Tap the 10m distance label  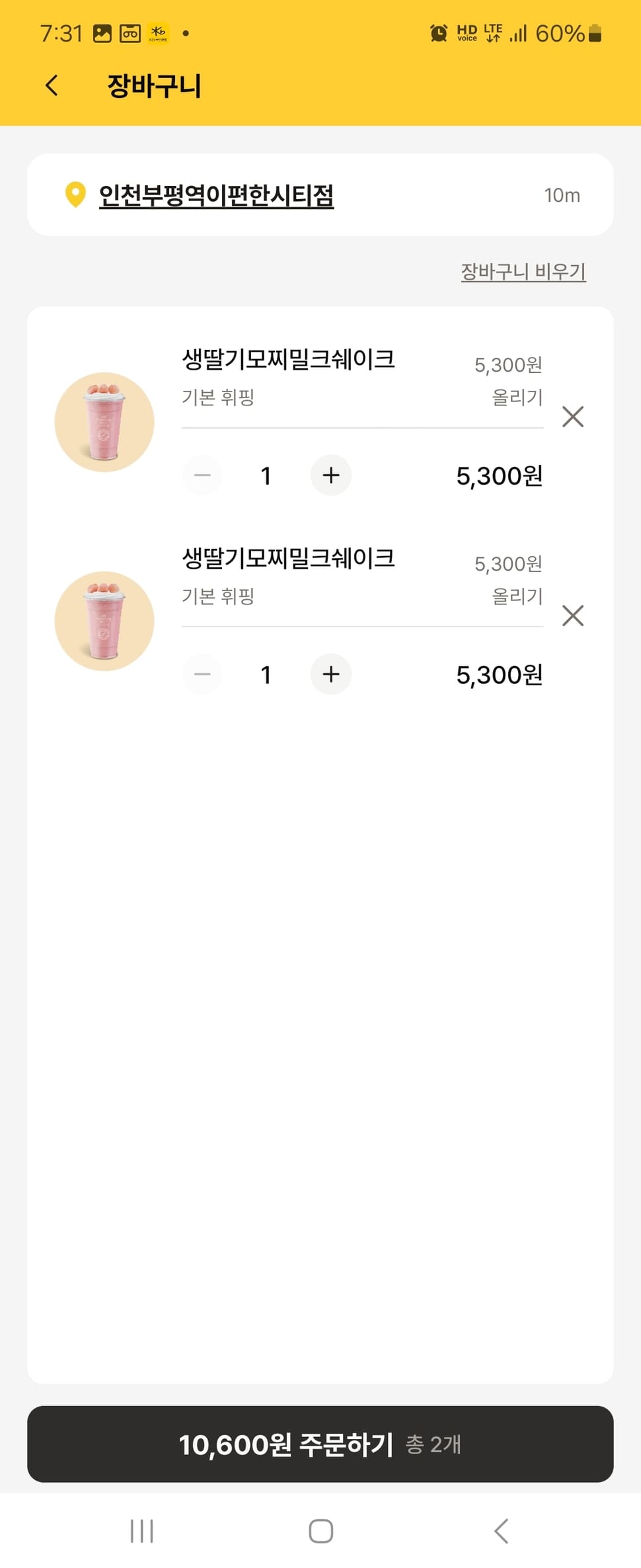pos(562,195)
